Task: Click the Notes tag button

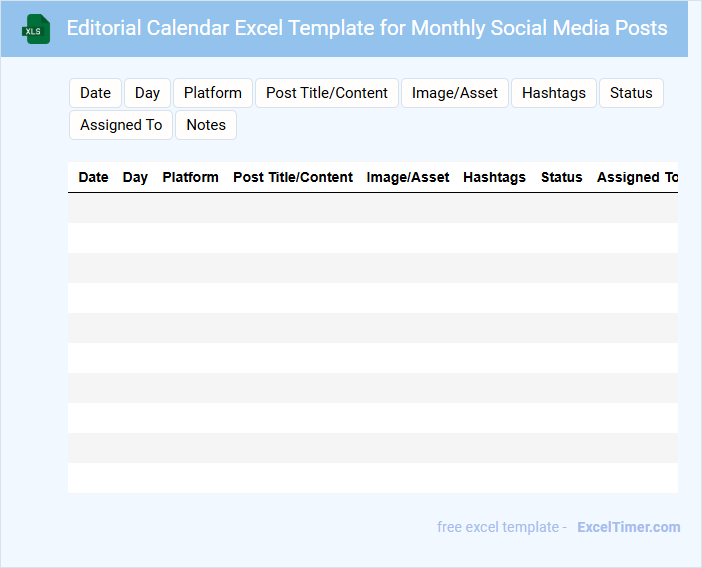Action: tap(205, 125)
